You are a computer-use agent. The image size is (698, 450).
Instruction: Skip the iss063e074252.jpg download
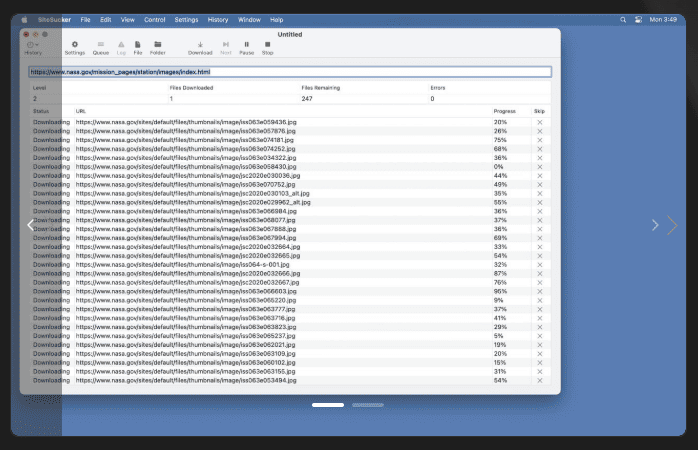coord(540,149)
